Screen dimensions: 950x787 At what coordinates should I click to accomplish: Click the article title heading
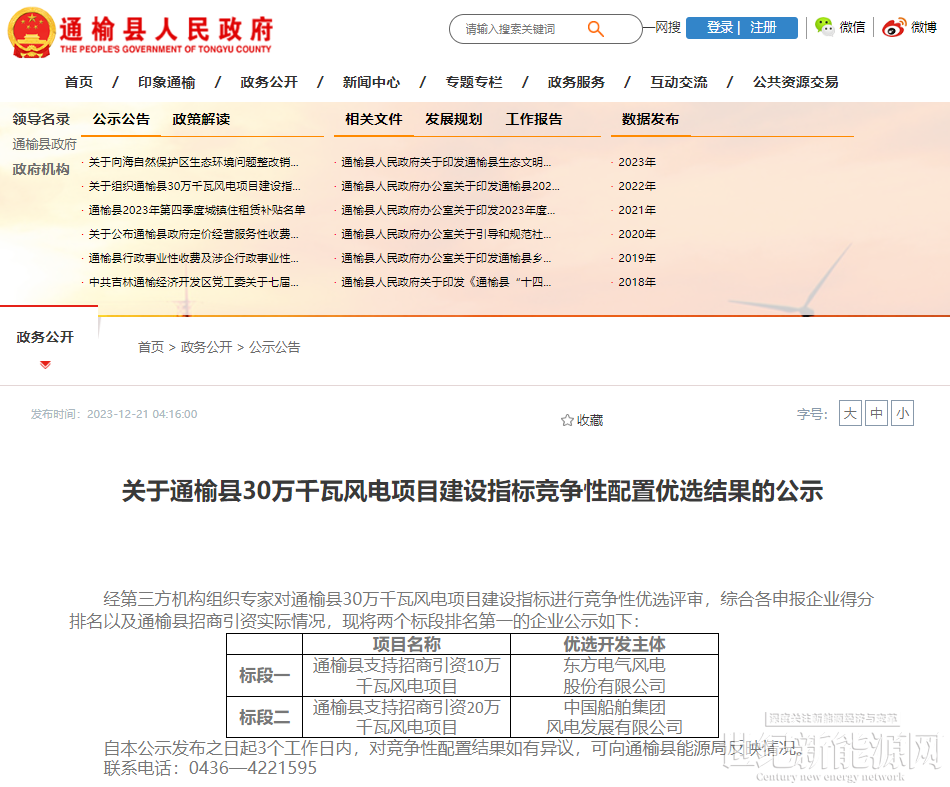pos(472,491)
